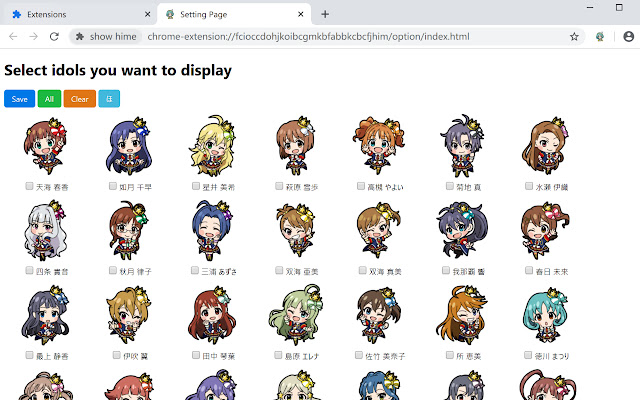Click the 徳川 まつり teal-haired character image
Screen dimensions: 640x400
tap(545, 315)
